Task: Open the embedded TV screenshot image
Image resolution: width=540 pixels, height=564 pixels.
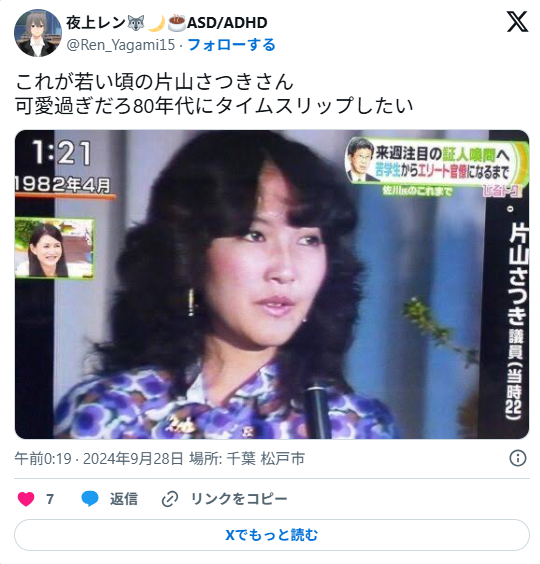Action: point(272,285)
